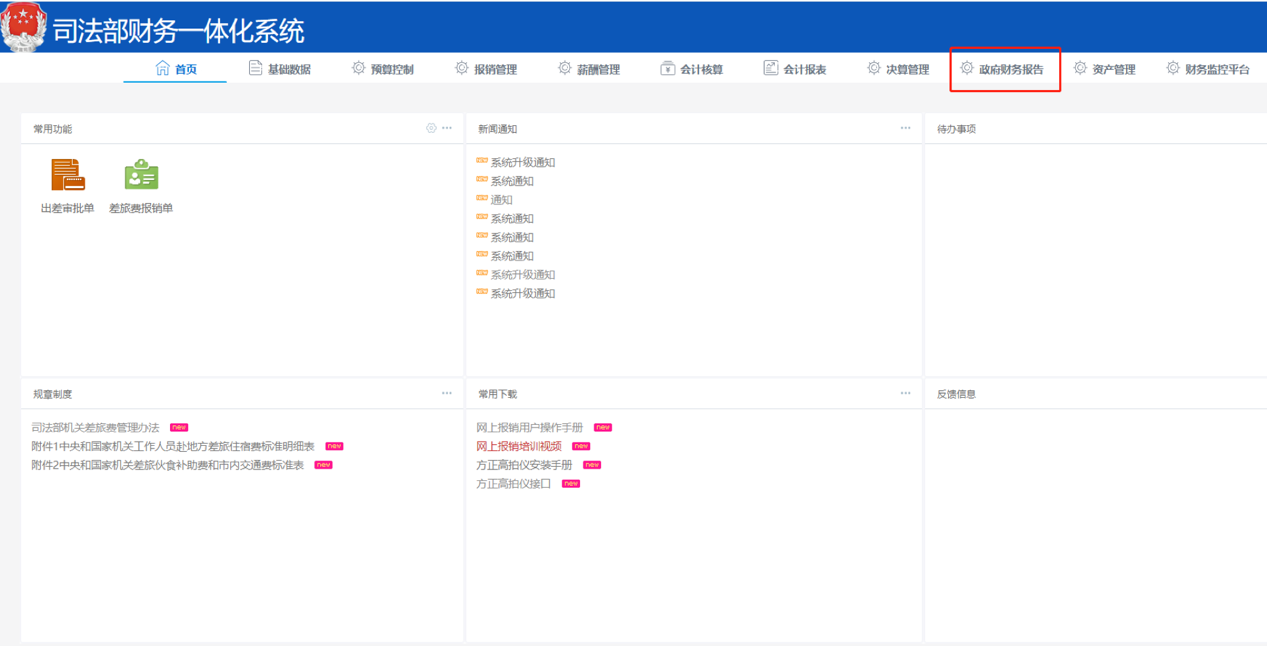
Task: Click the report icon beside 会计报表
Action: pos(770,68)
